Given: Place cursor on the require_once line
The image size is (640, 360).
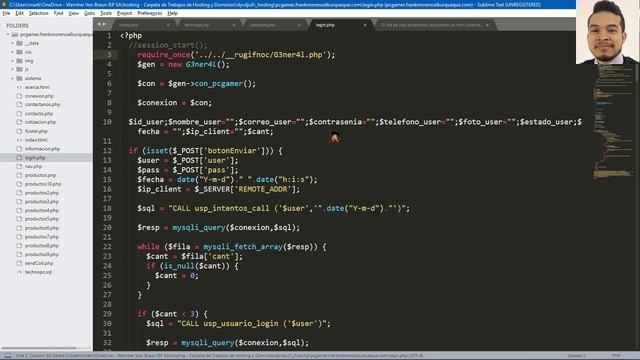Looking at the screenshot, I should [x=236, y=55].
